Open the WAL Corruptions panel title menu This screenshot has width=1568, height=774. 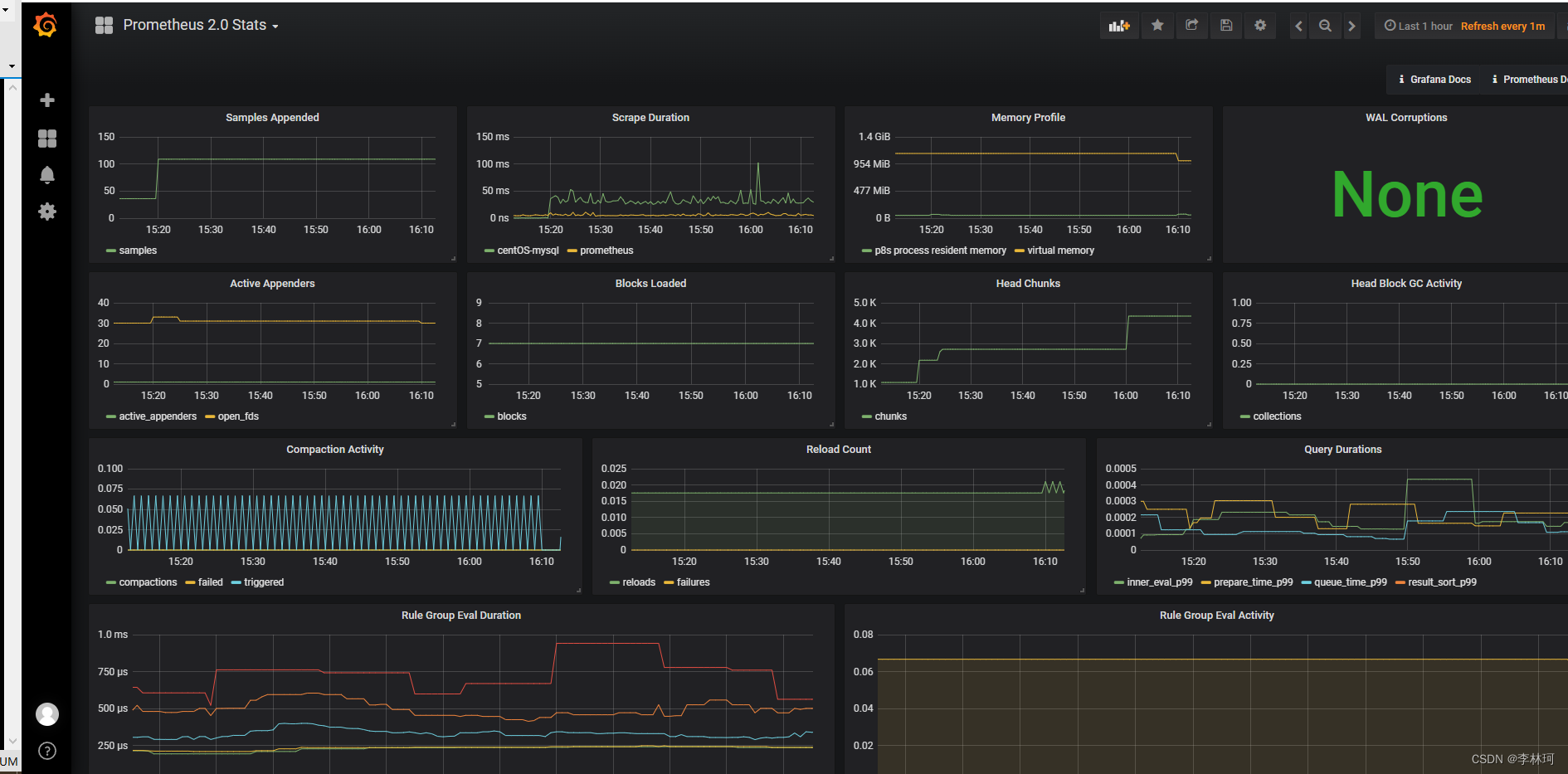point(1406,118)
